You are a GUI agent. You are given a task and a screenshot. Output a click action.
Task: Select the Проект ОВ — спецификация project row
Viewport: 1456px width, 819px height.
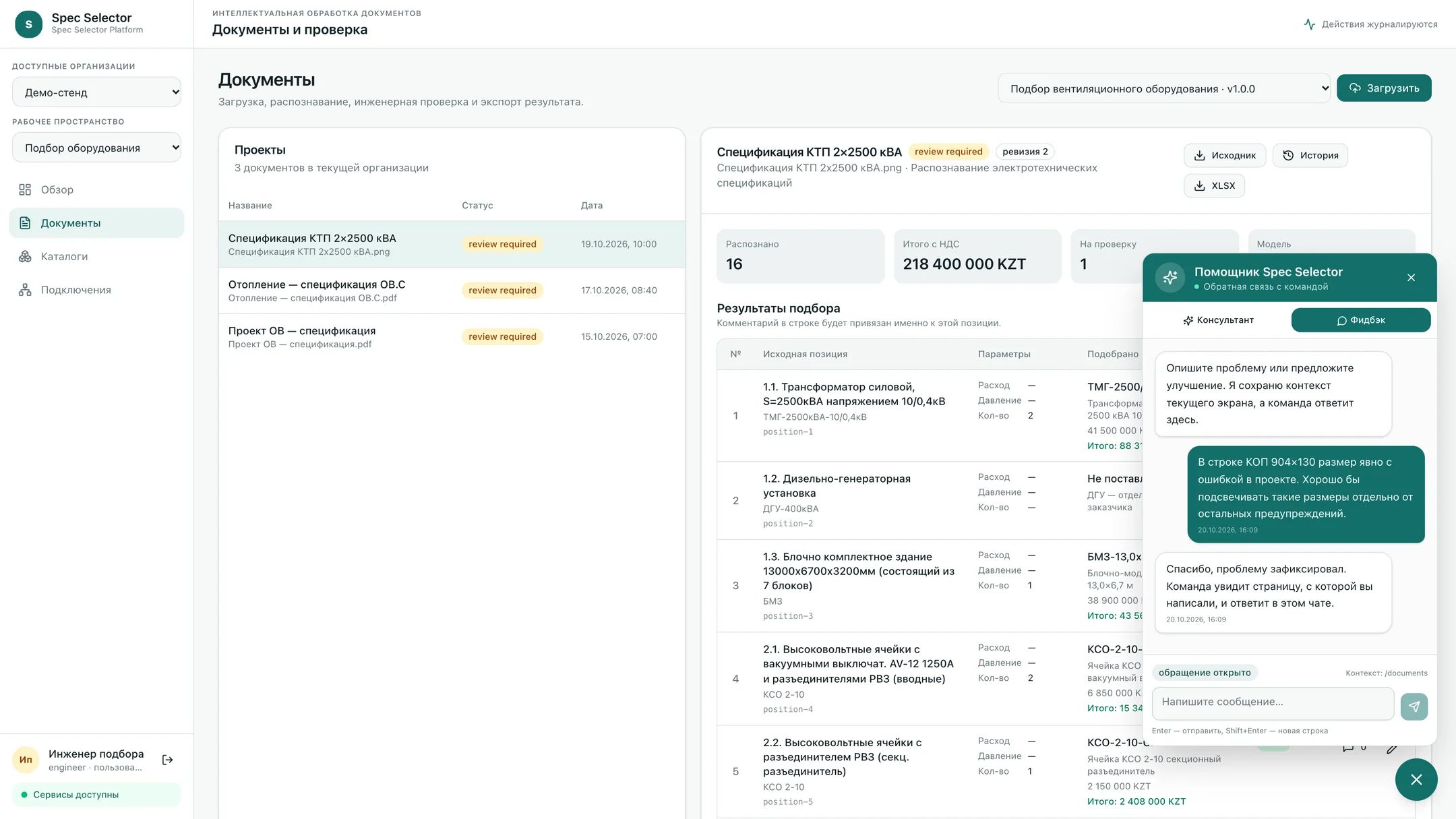pos(452,336)
